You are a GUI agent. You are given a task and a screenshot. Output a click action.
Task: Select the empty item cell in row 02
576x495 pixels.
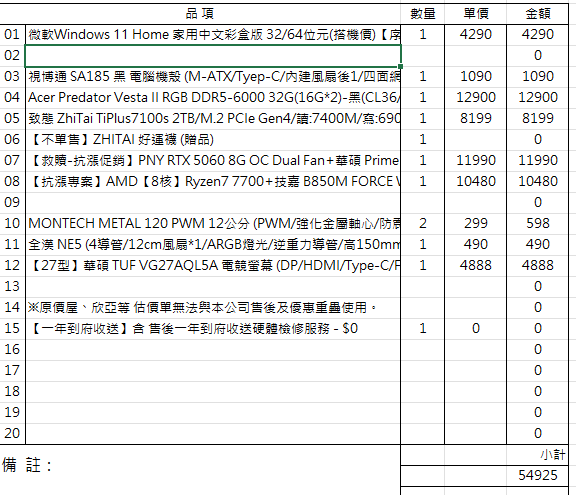point(213,56)
